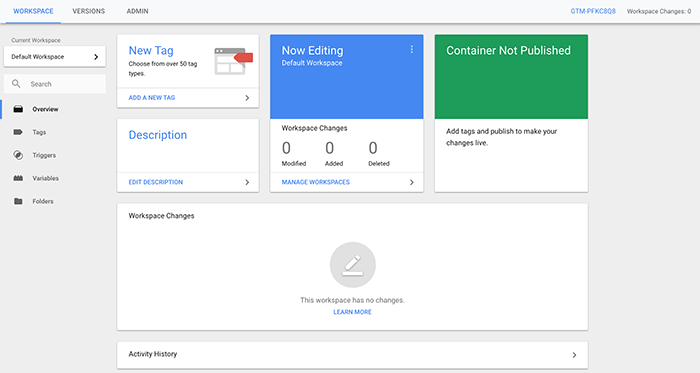The image size is (700, 373).
Task: Open the Default Workspace selector
Action: point(54,57)
